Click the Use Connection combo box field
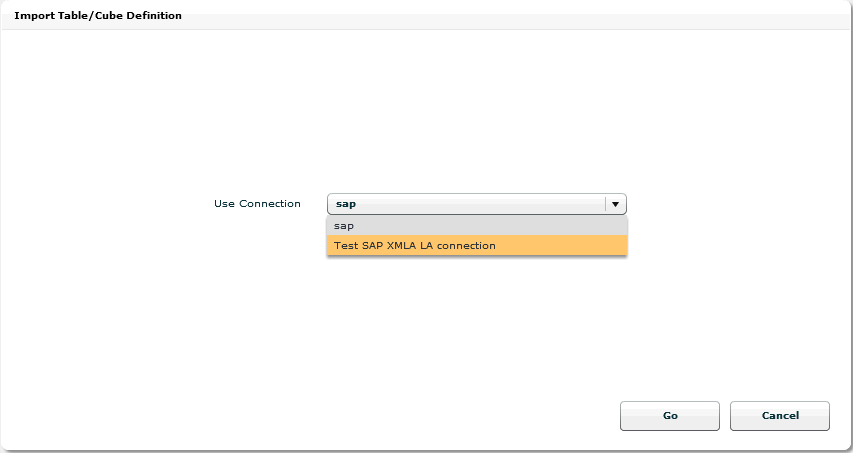The width and height of the screenshot is (853, 453). tap(477, 204)
